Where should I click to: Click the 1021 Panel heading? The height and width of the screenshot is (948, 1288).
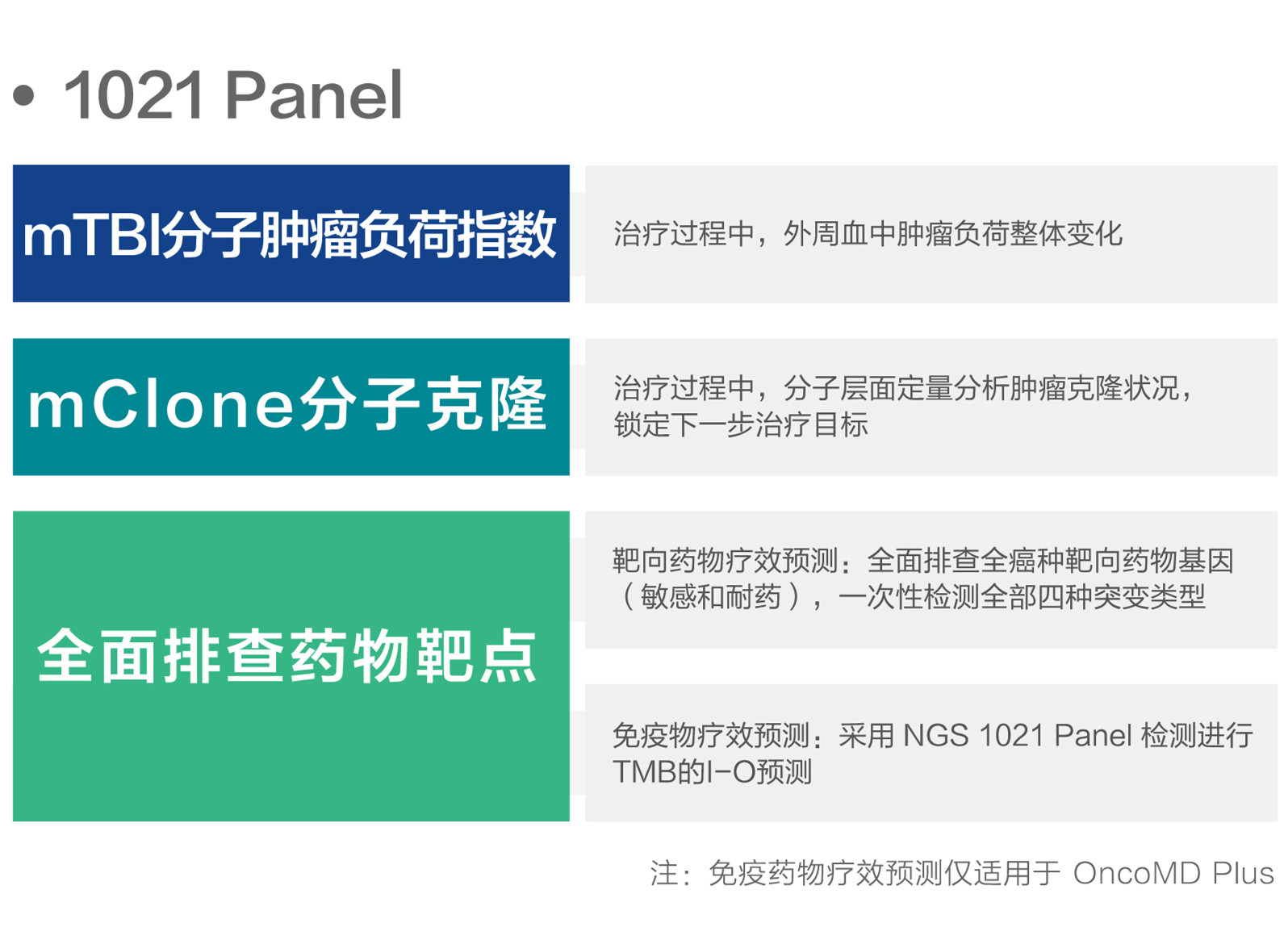[x=232, y=95]
